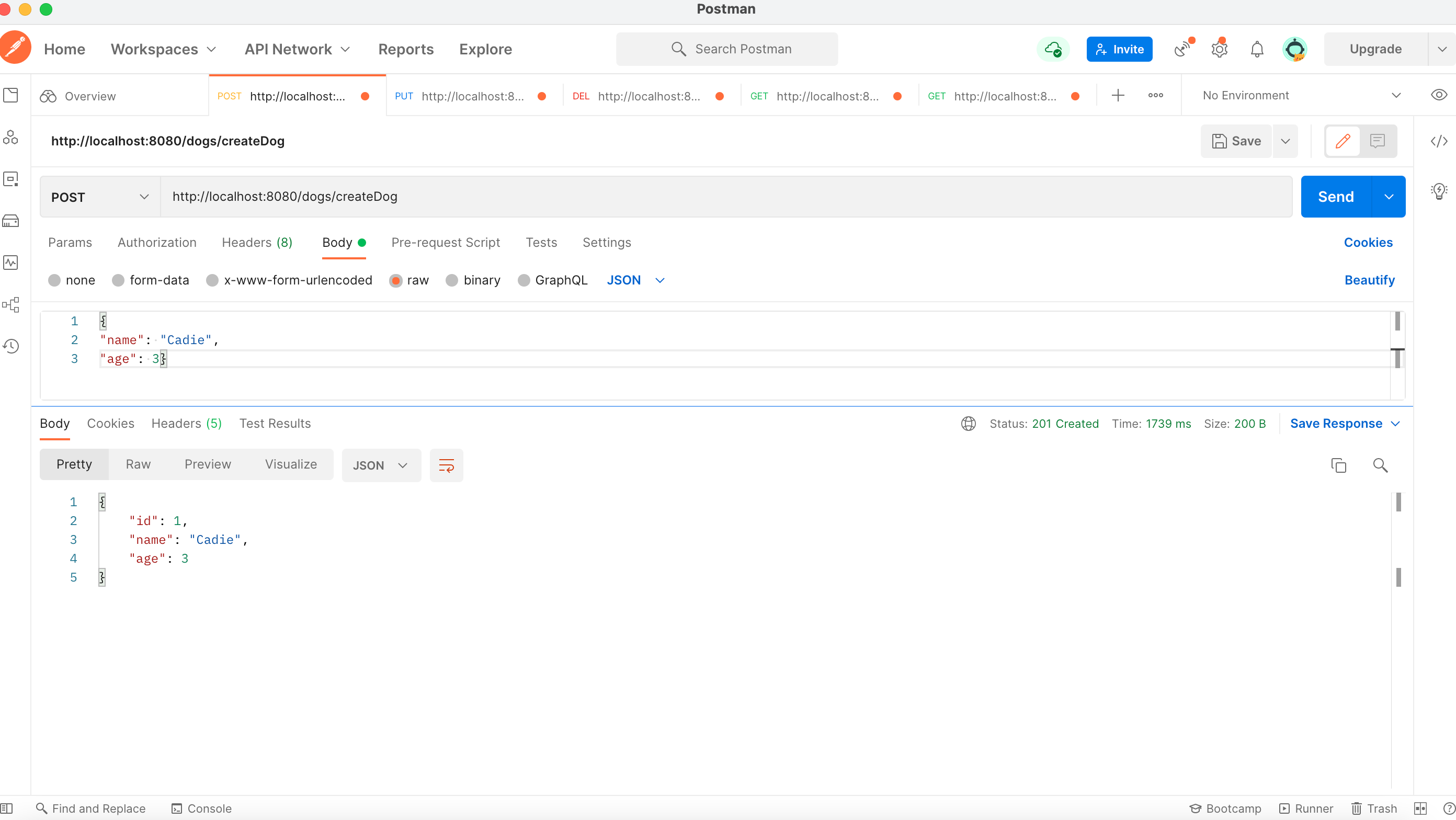Click the cloud sync status icon
The width and height of the screenshot is (1456, 820).
click(1053, 49)
